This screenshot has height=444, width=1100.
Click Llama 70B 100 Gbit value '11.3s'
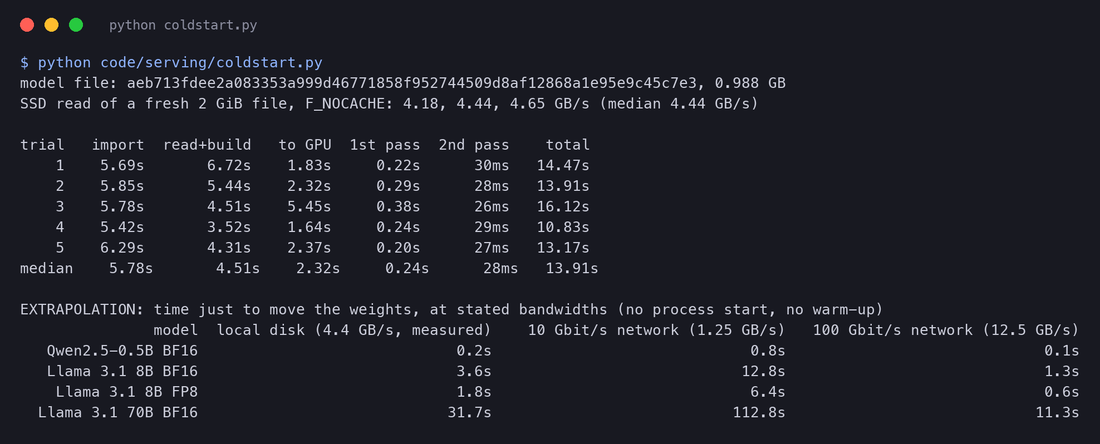pos(1057,412)
